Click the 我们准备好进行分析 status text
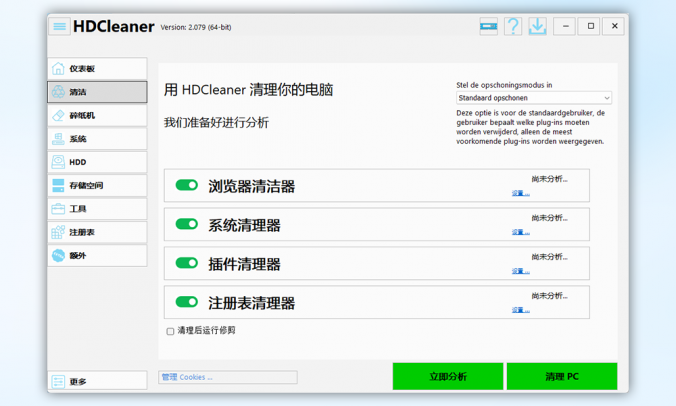 [216, 122]
